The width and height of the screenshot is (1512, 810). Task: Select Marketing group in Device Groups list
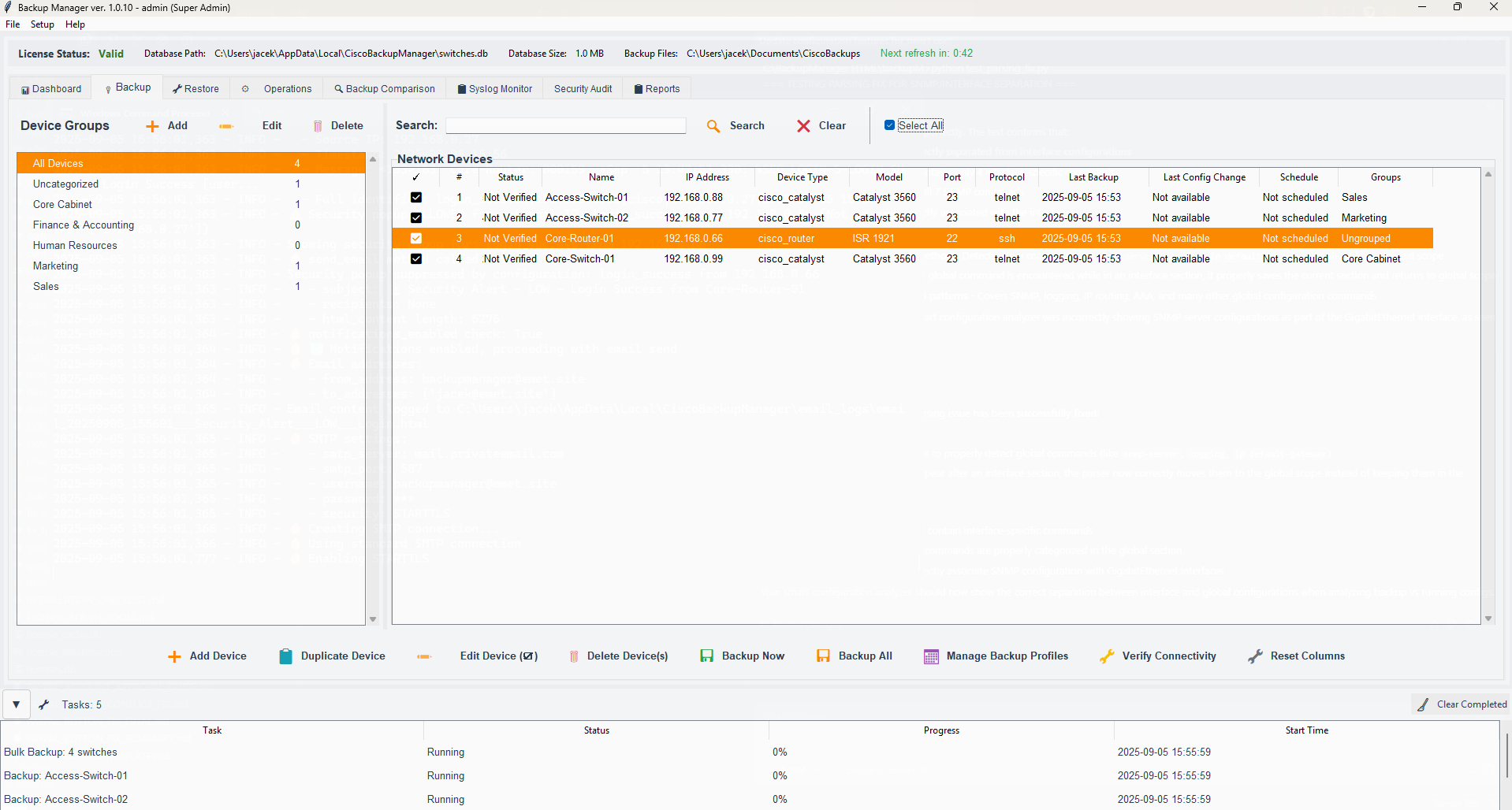pyautogui.click(x=191, y=266)
